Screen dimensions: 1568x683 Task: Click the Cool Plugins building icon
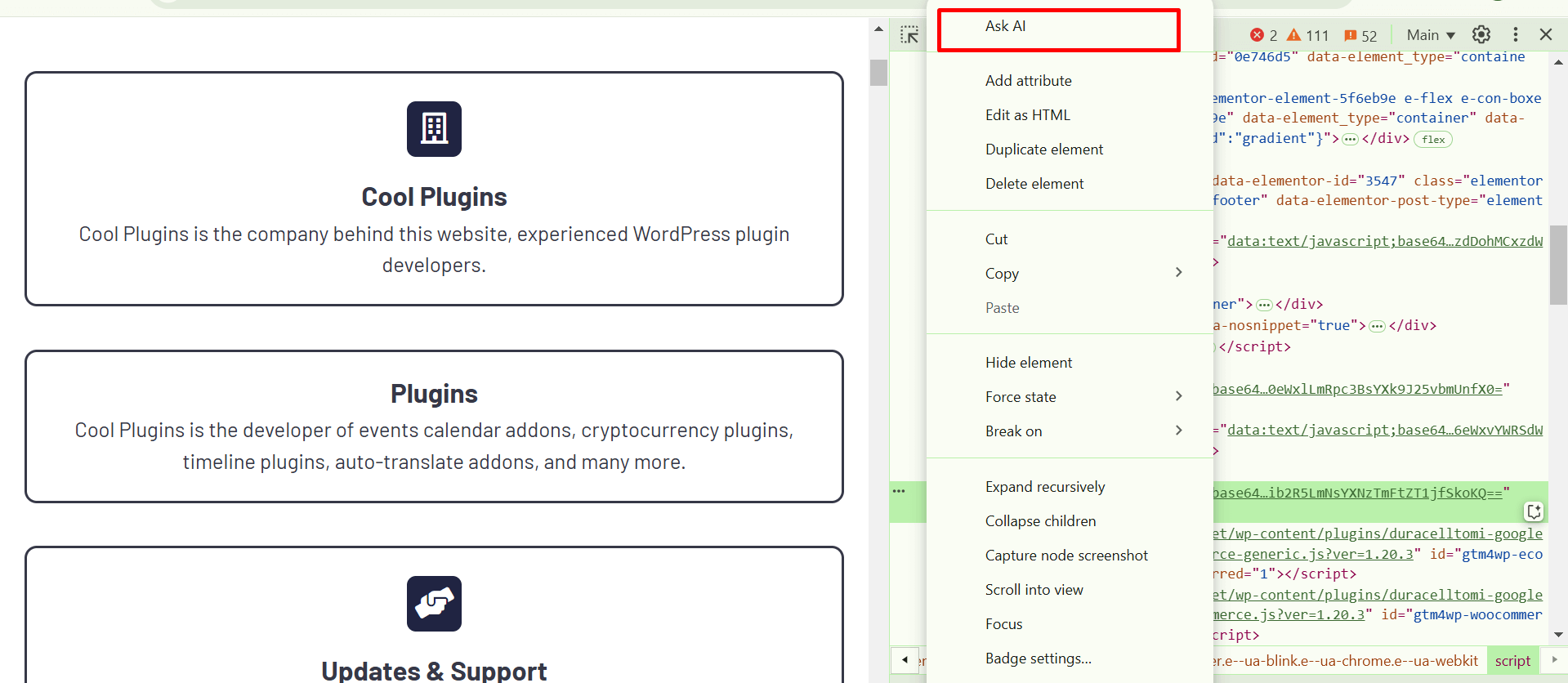[434, 129]
